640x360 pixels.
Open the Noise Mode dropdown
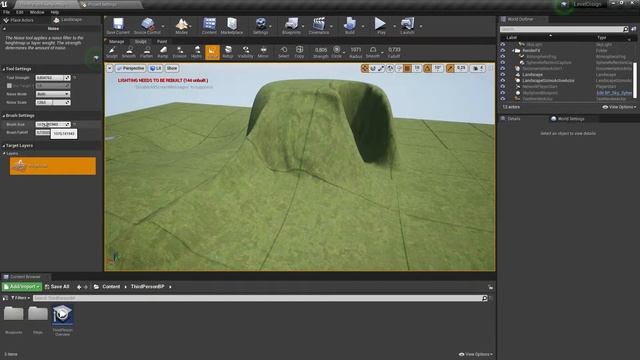(53, 94)
